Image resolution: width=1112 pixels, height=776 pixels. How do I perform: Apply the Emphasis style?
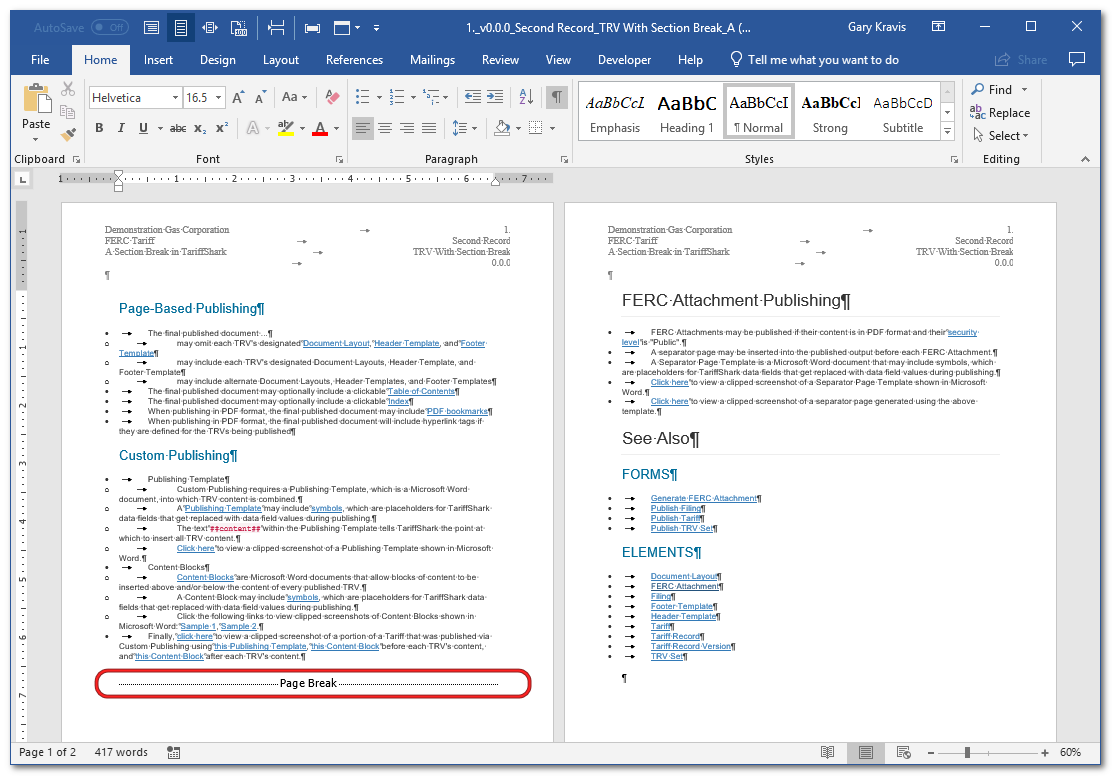615,112
